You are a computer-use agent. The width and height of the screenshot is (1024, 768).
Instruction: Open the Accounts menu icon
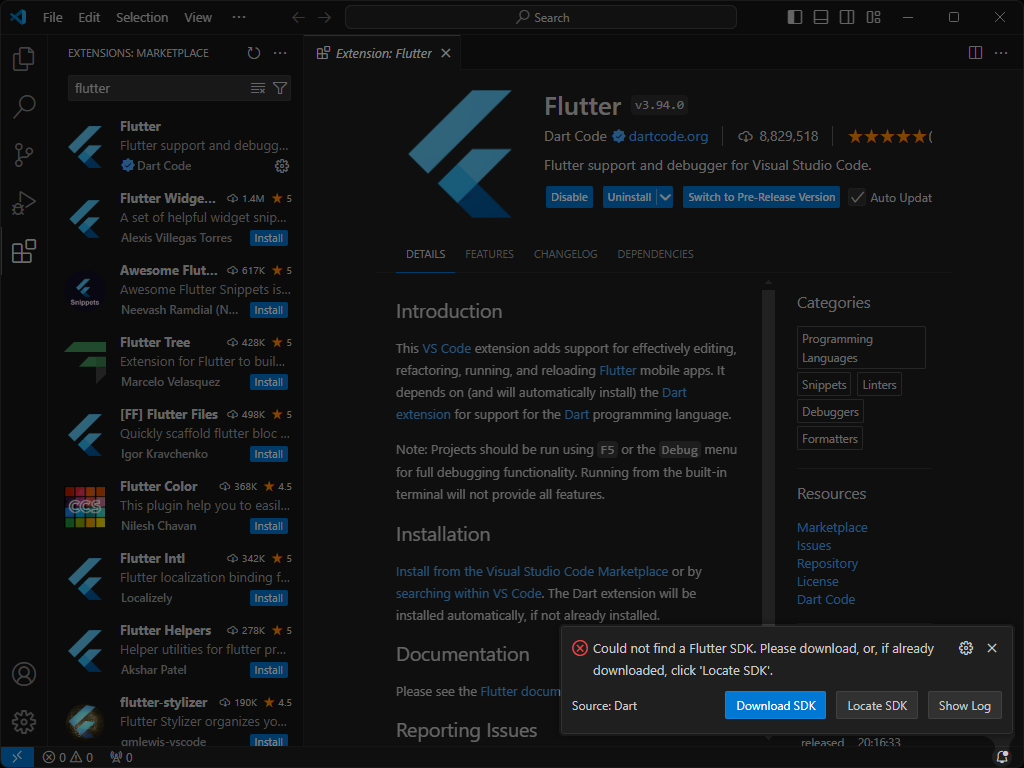24,674
